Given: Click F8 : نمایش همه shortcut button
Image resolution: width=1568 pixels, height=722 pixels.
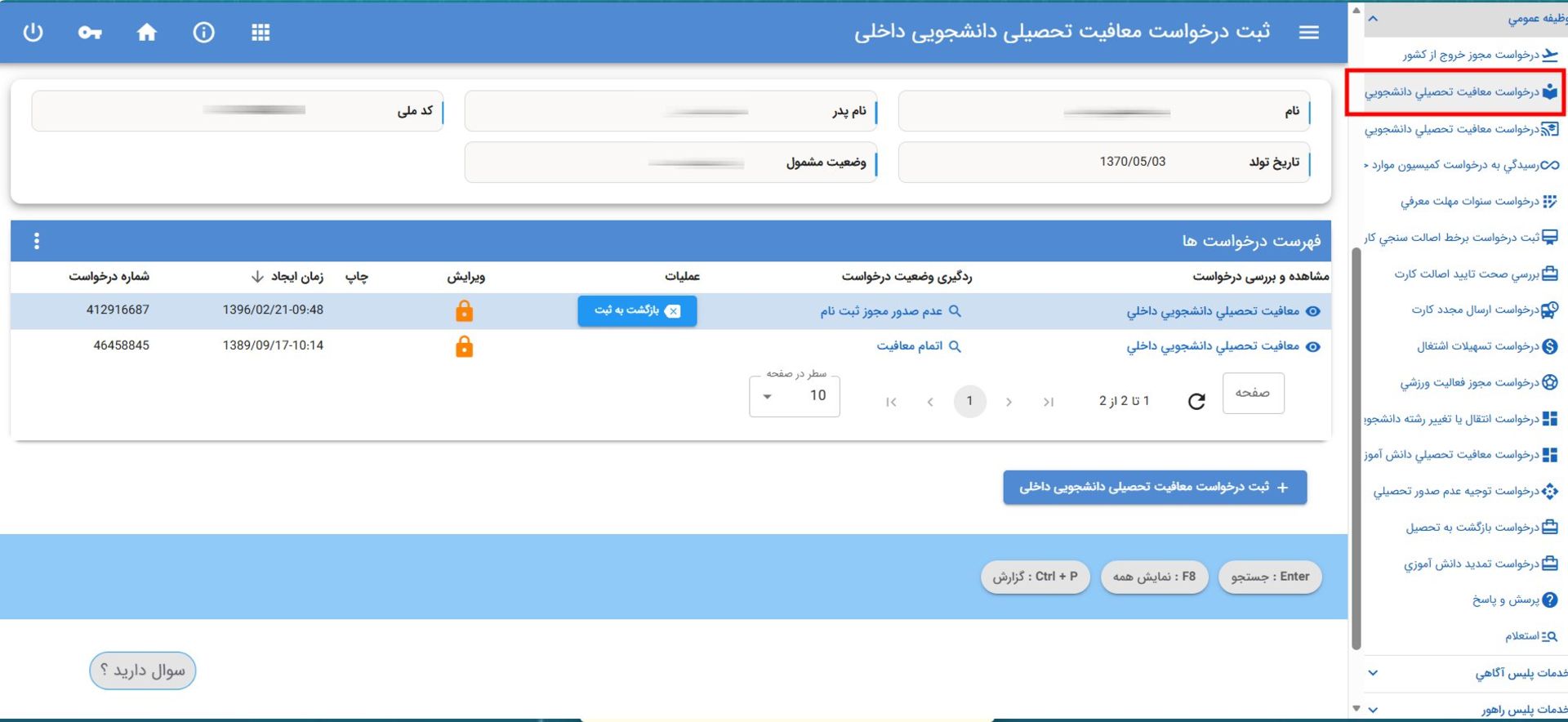Looking at the screenshot, I should [1154, 577].
